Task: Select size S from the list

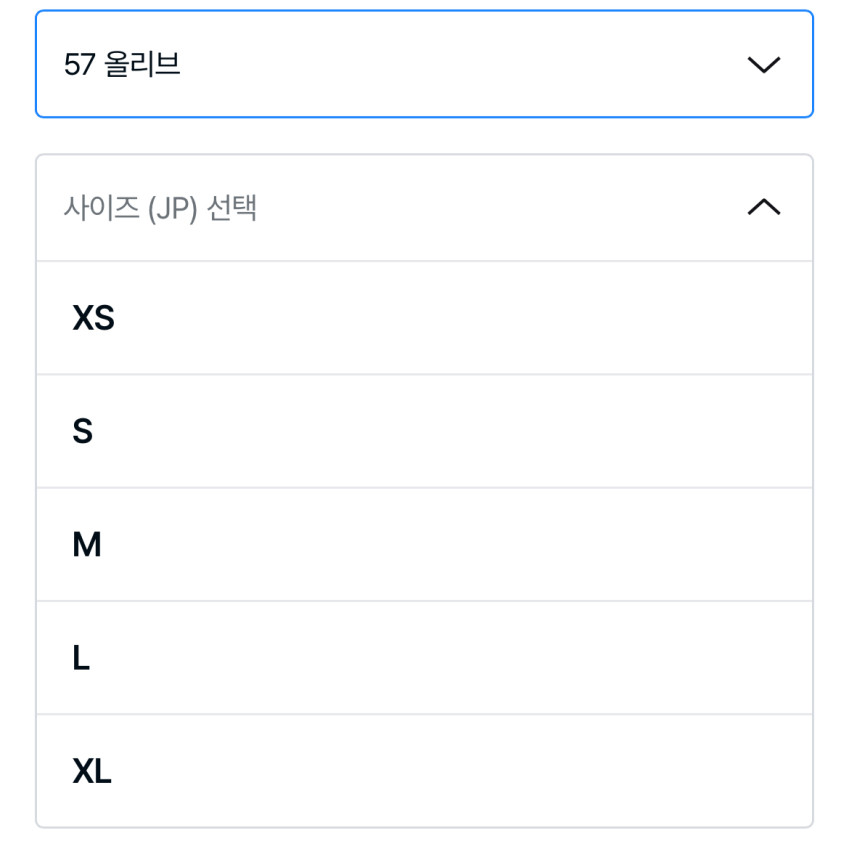Action: pyautogui.click(x=424, y=431)
